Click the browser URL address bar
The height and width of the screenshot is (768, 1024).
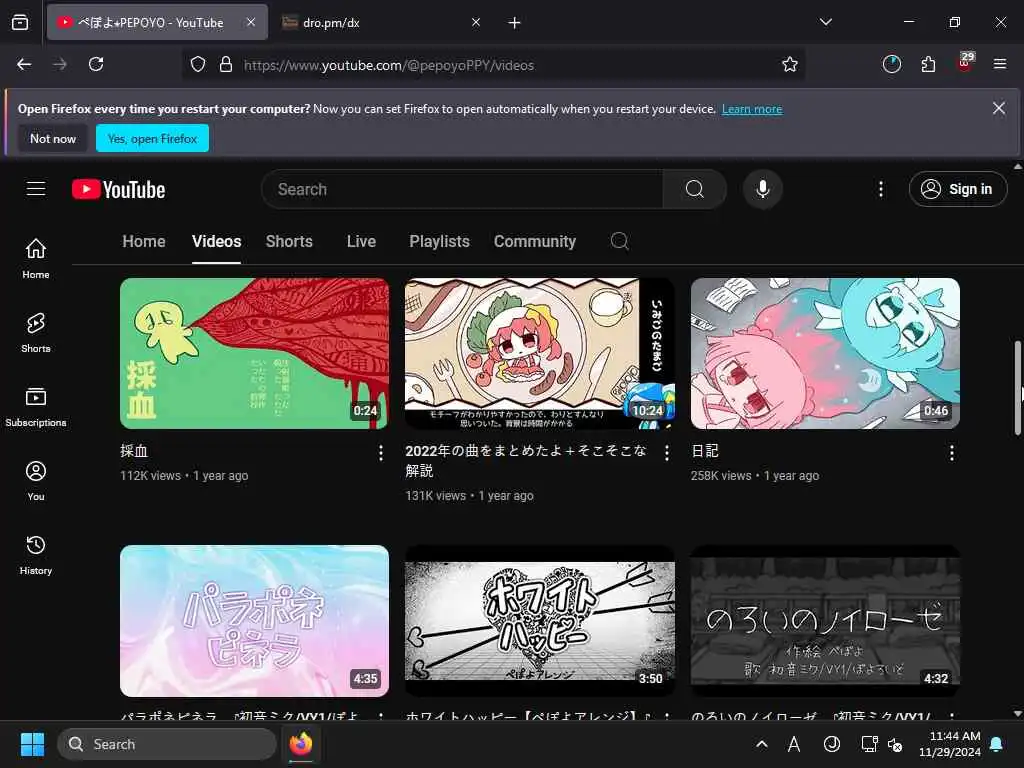click(x=494, y=65)
